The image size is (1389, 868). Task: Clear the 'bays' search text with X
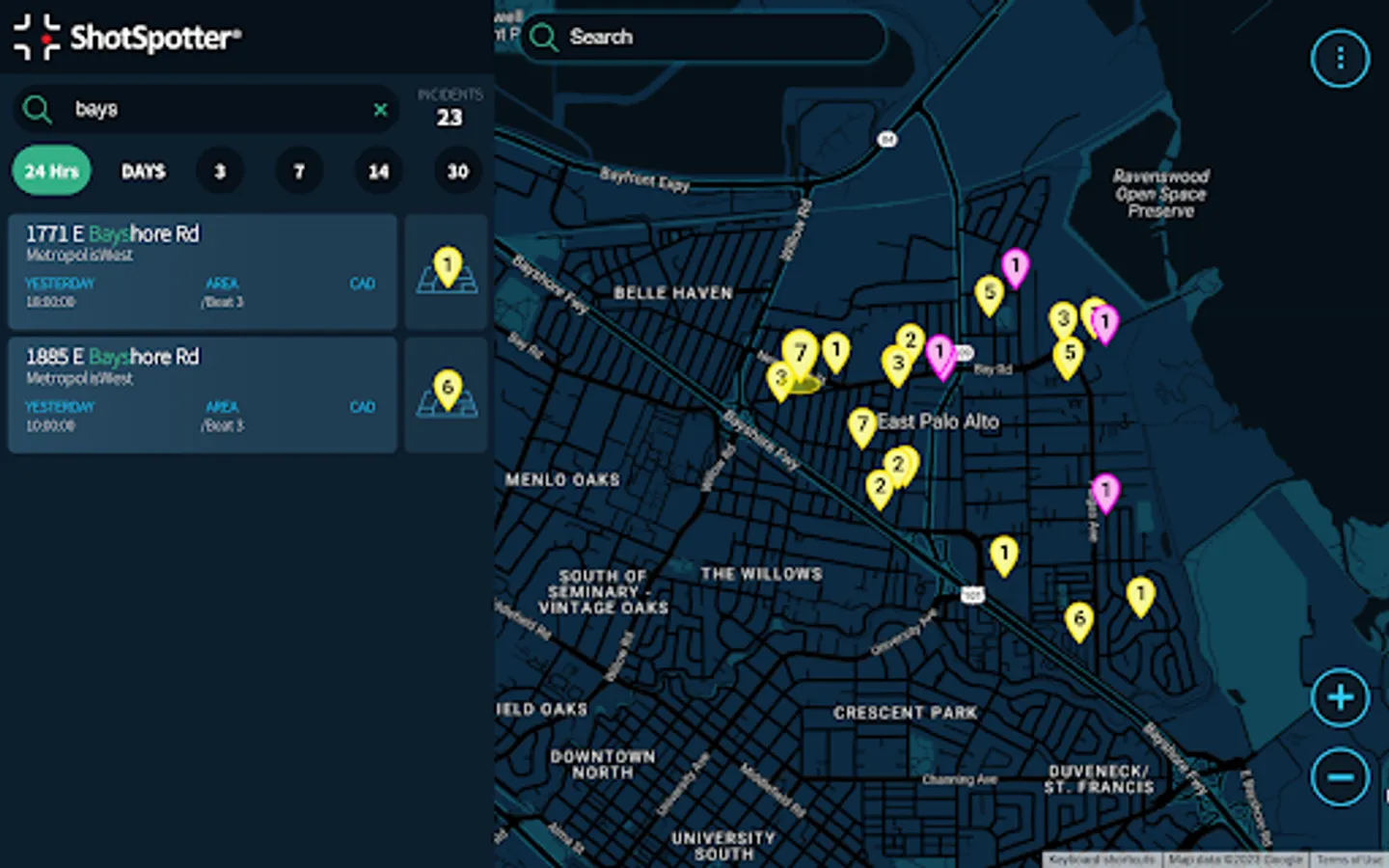coord(380,109)
